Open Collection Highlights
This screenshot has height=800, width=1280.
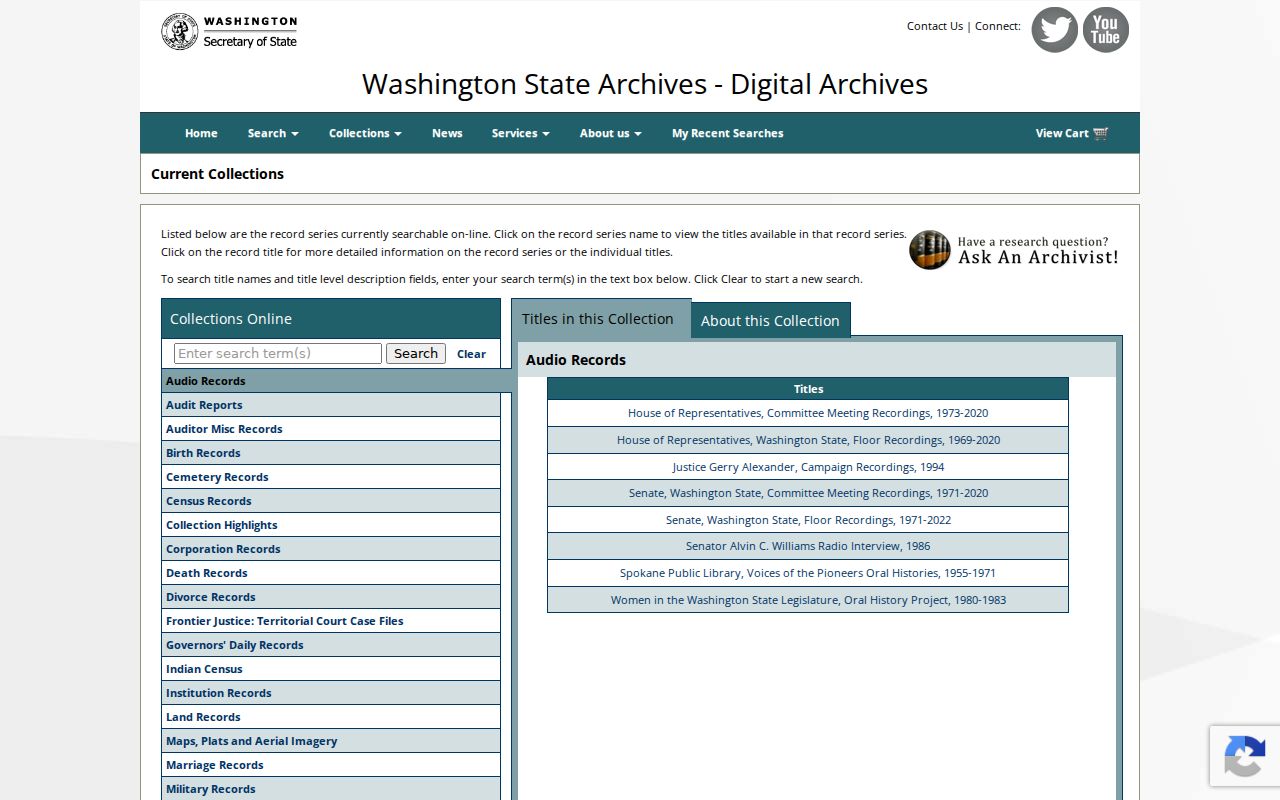pos(331,525)
